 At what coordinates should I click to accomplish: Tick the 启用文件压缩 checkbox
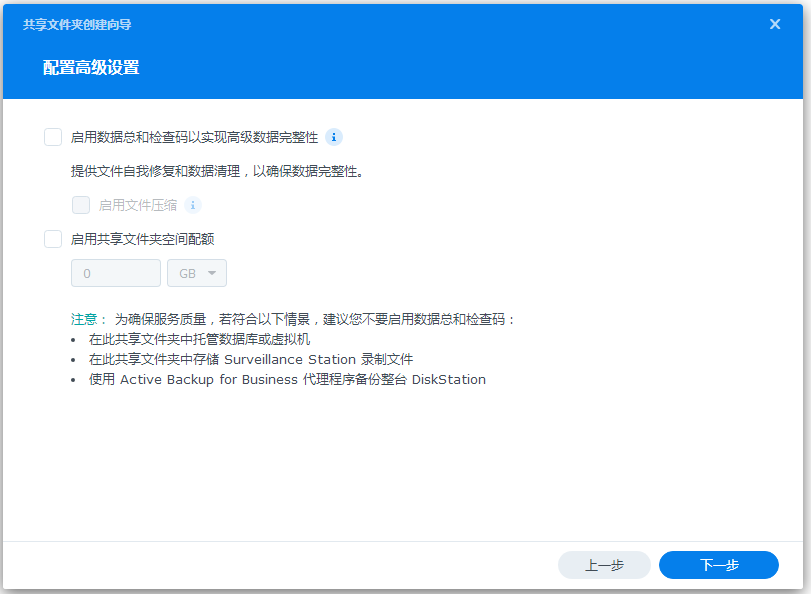pos(81,205)
